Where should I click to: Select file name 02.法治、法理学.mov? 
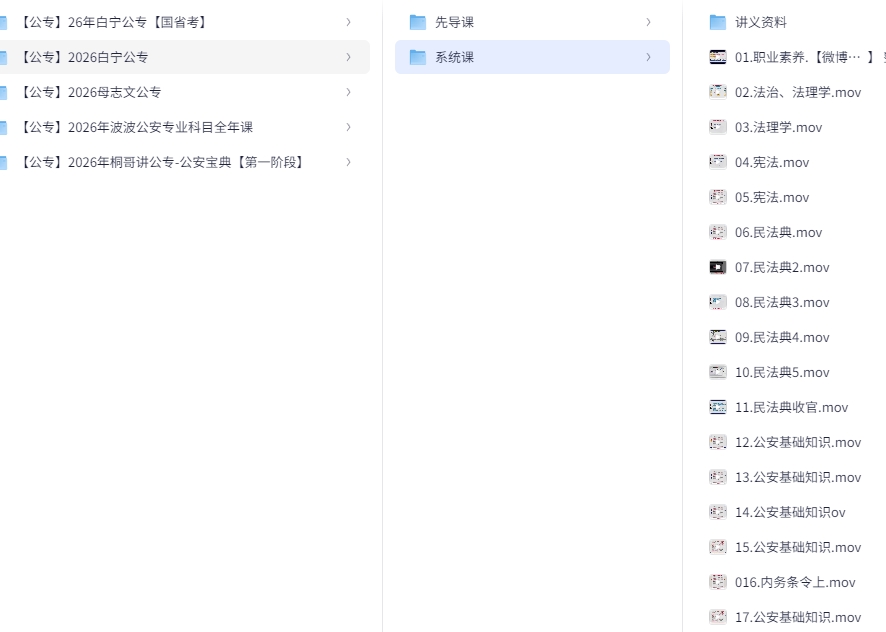798,92
